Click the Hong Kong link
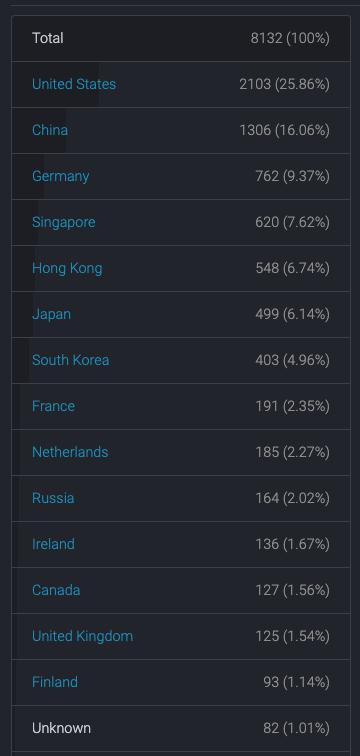This screenshot has width=360, height=756. 67,269
